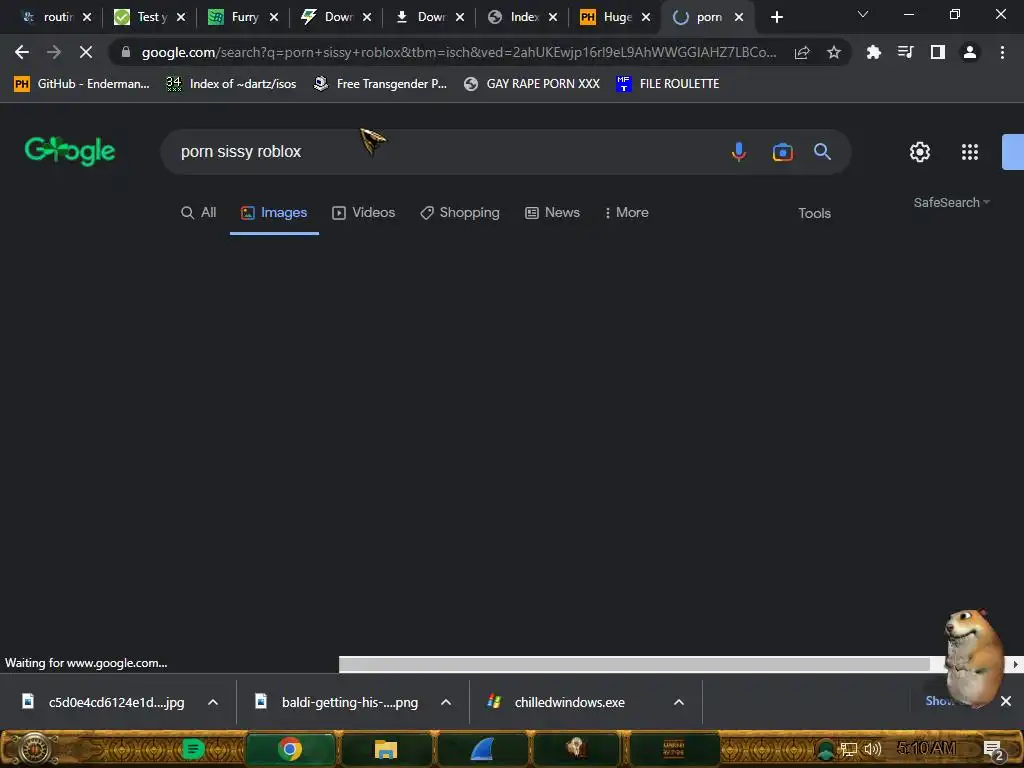Open Chrome's three-dot menu
Image resolution: width=1024 pixels, height=768 pixels.
[1002, 52]
